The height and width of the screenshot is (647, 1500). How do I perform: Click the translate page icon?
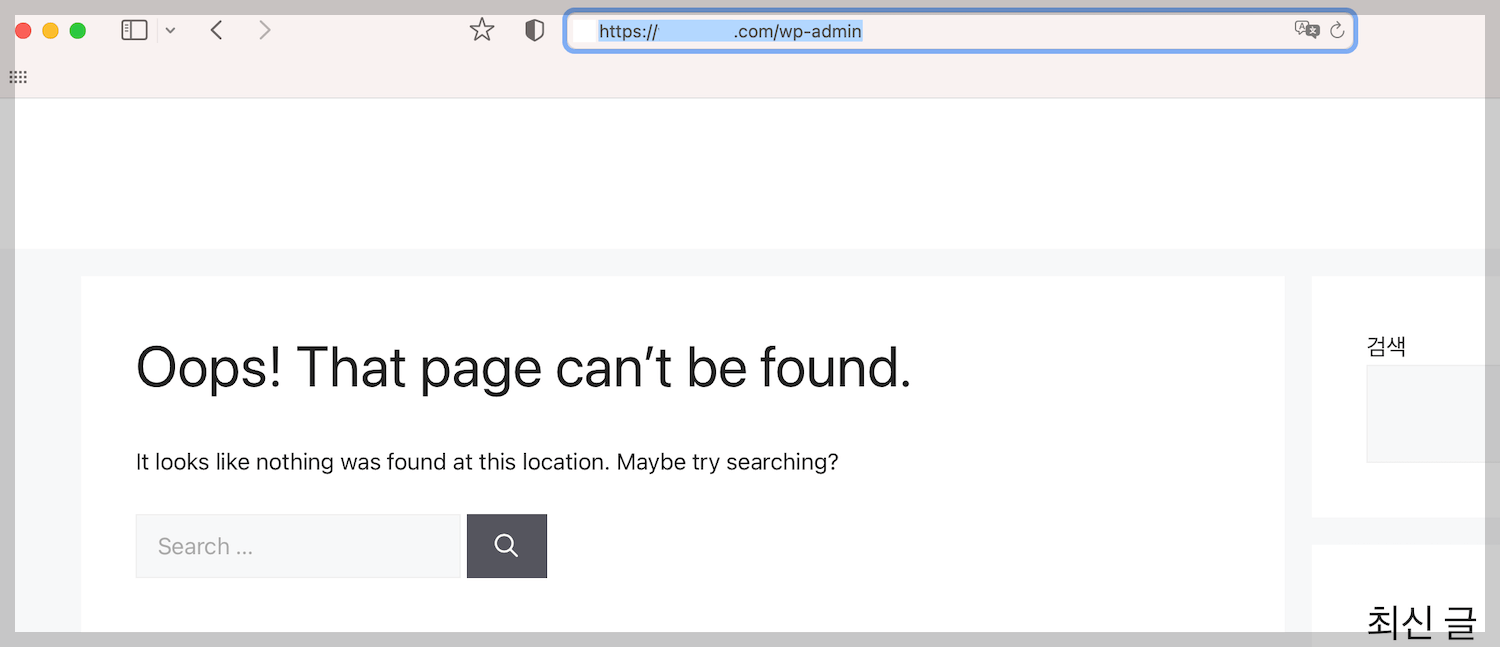click(1307, 30)
